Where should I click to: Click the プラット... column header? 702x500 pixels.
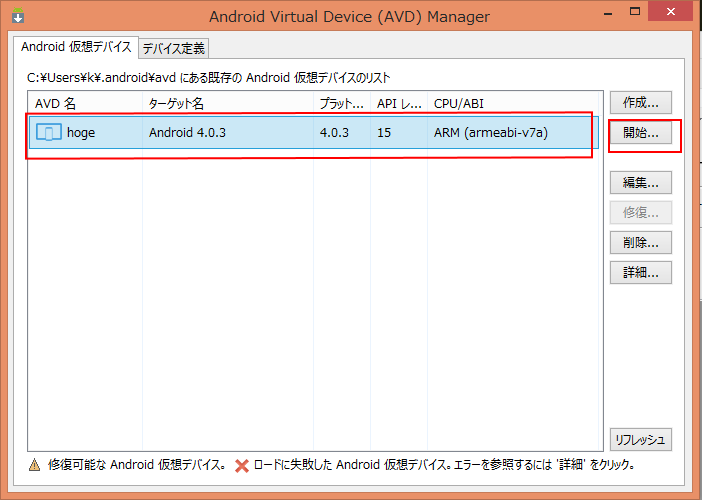(342, 104)
